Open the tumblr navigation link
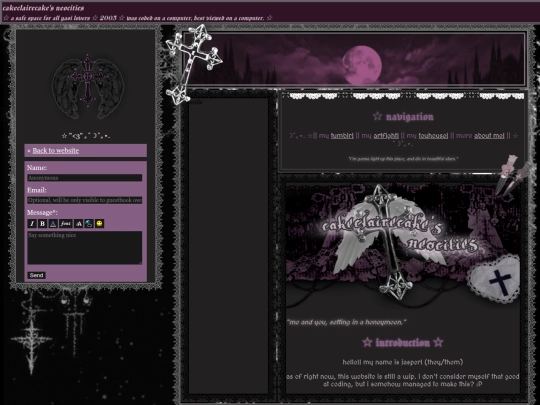The width and height of the screenshot is (540, 405). coord(342,136)
